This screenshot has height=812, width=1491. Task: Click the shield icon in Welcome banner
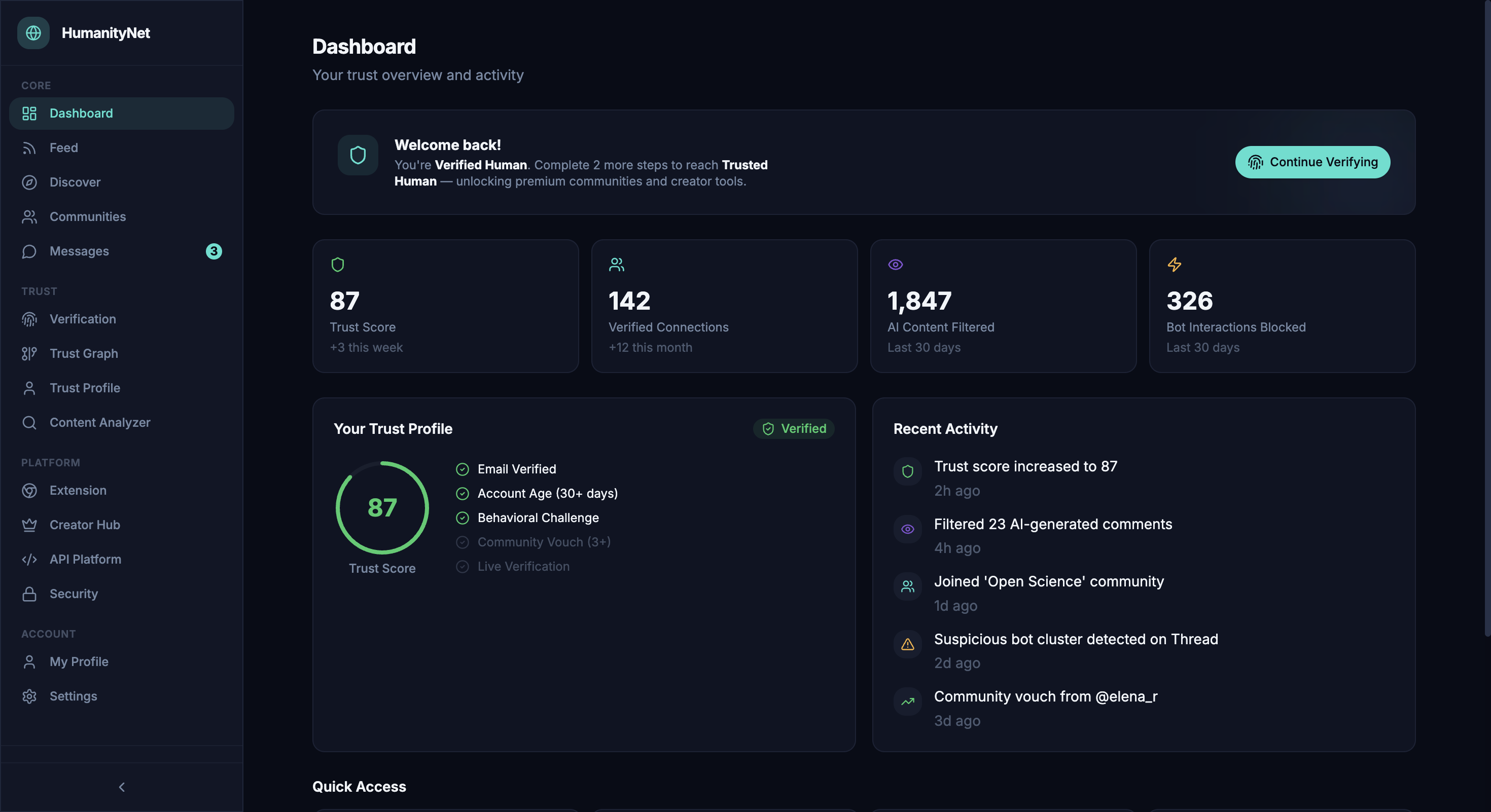coord(358,155)
